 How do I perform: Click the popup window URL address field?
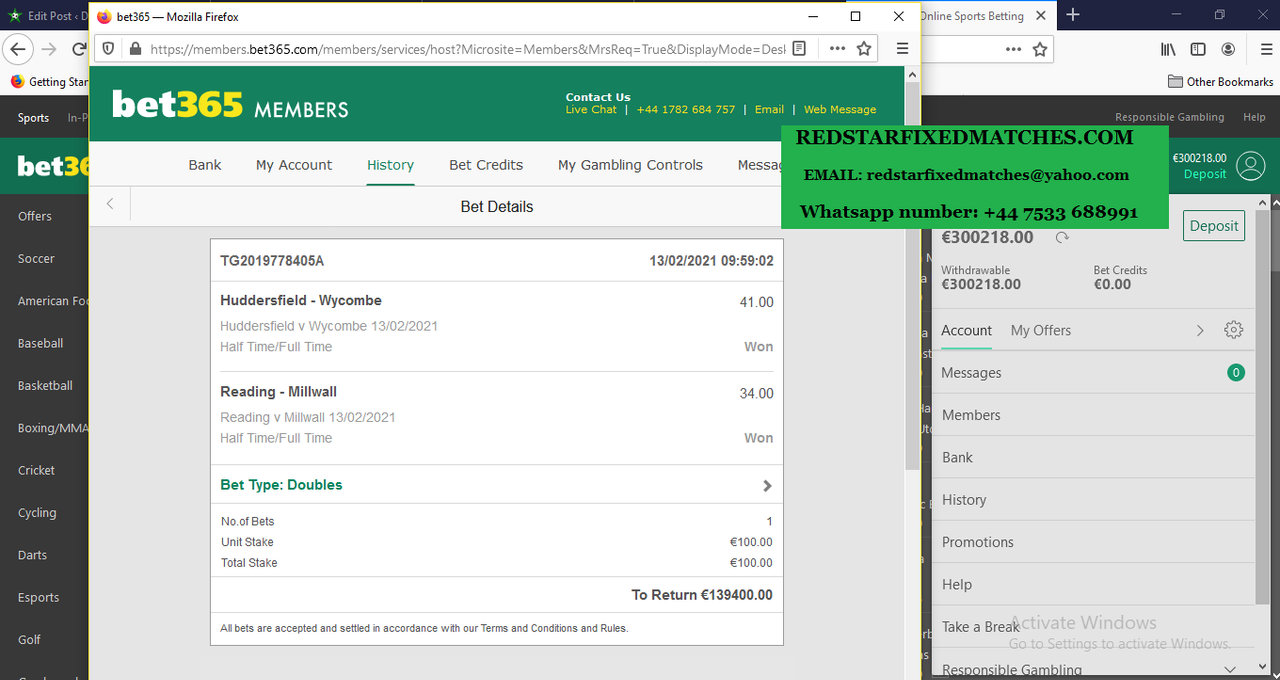pyautogui.click(x=466, y=48)
